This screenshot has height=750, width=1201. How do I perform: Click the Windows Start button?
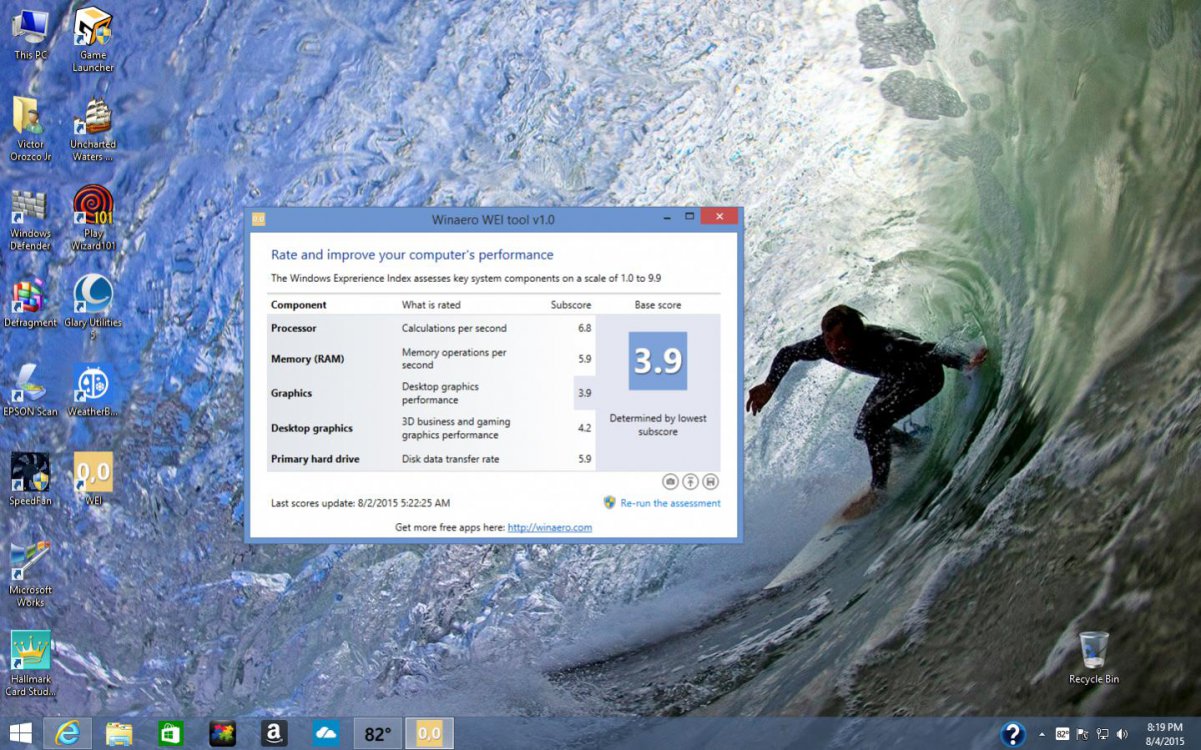tap(19, 733)
